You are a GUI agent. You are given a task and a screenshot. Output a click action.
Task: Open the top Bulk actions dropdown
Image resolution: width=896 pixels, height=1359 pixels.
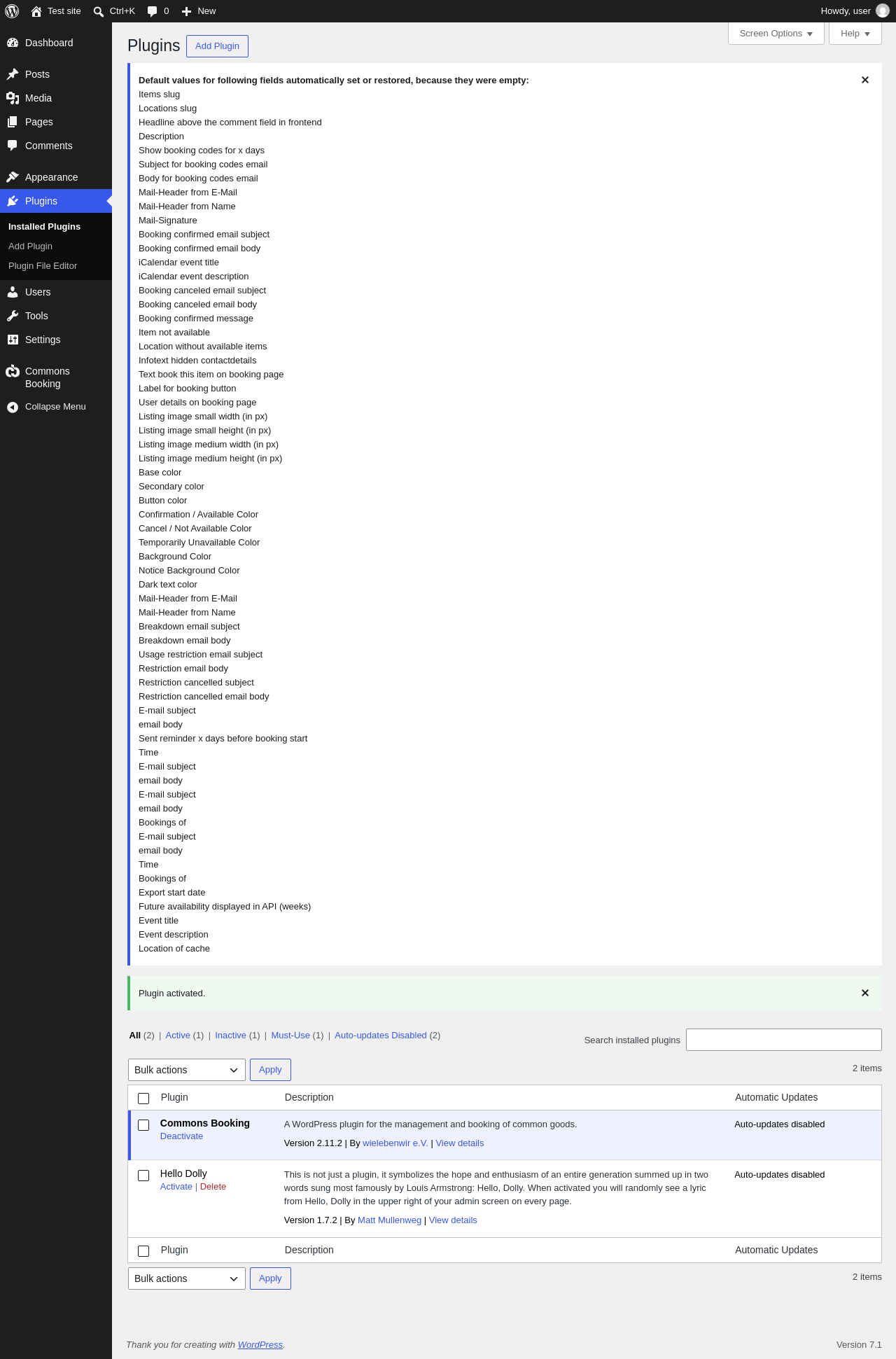[x=187, y=1070]
